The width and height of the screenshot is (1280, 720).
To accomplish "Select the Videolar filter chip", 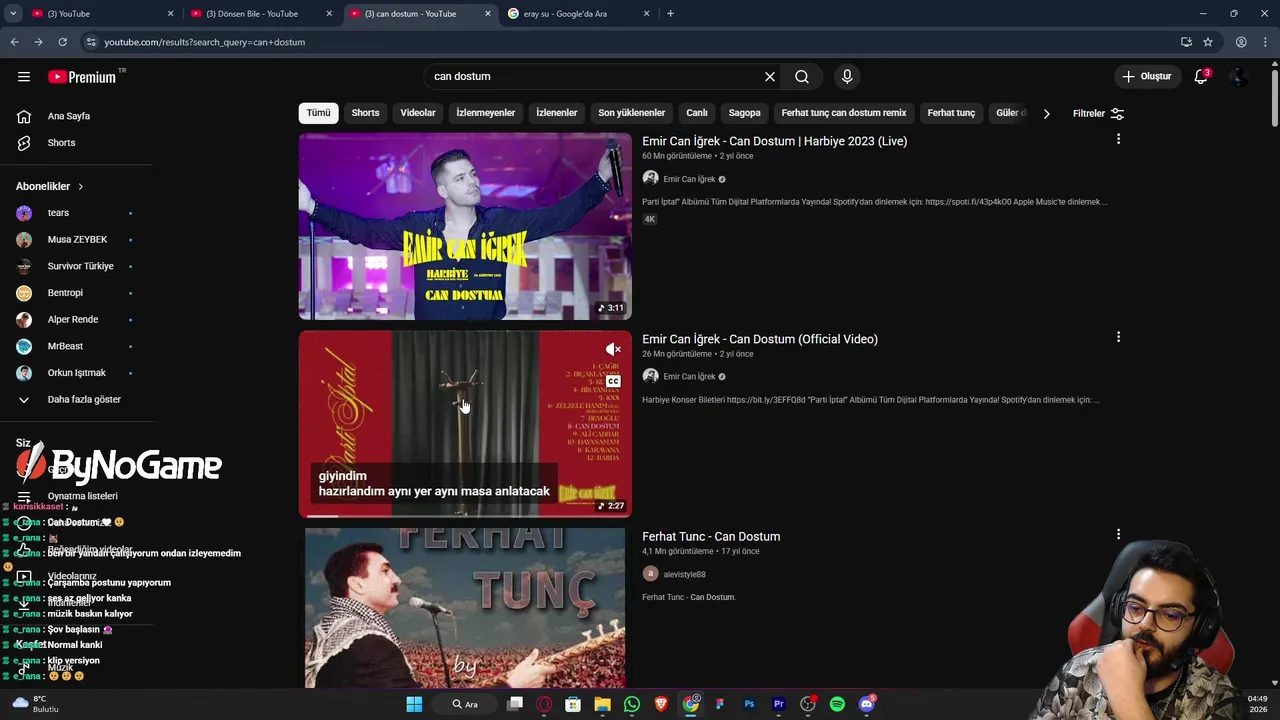I will tap(418, 113).
